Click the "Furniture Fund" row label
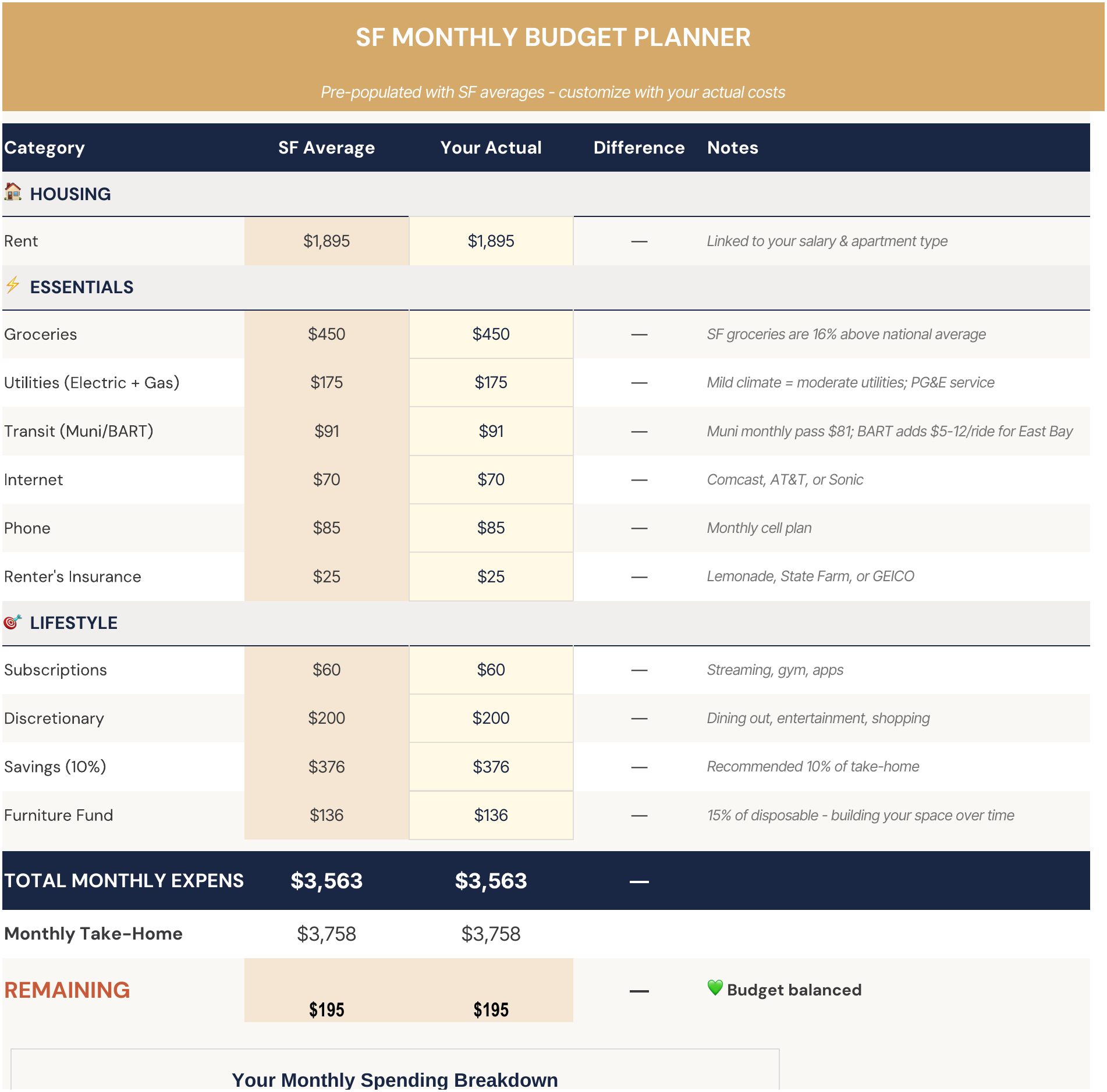Screen dimensions: 1107x1092 point(59,815)
